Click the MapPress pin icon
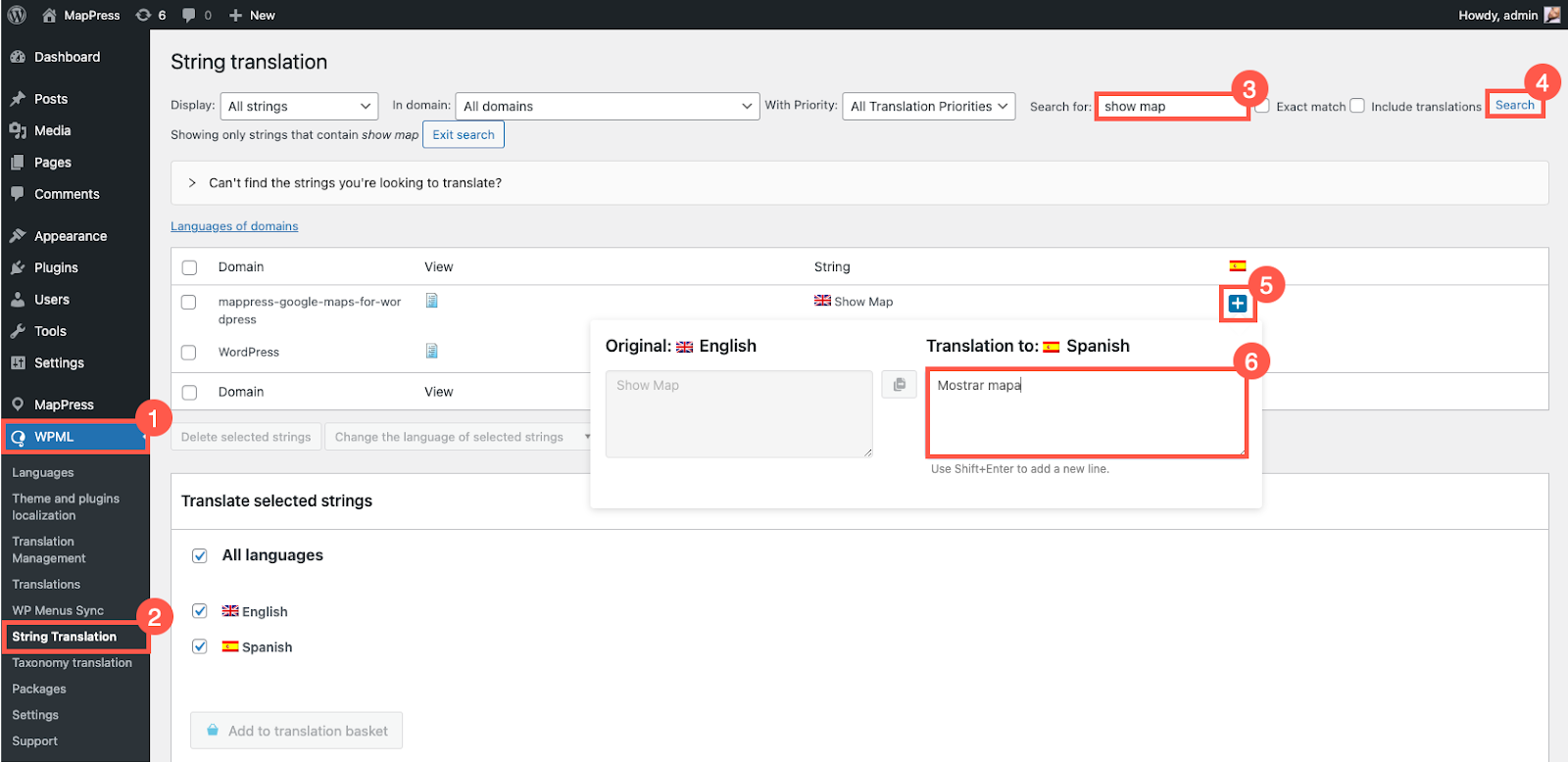This screenshot has width=1568, height=762. tap(18, 405)
